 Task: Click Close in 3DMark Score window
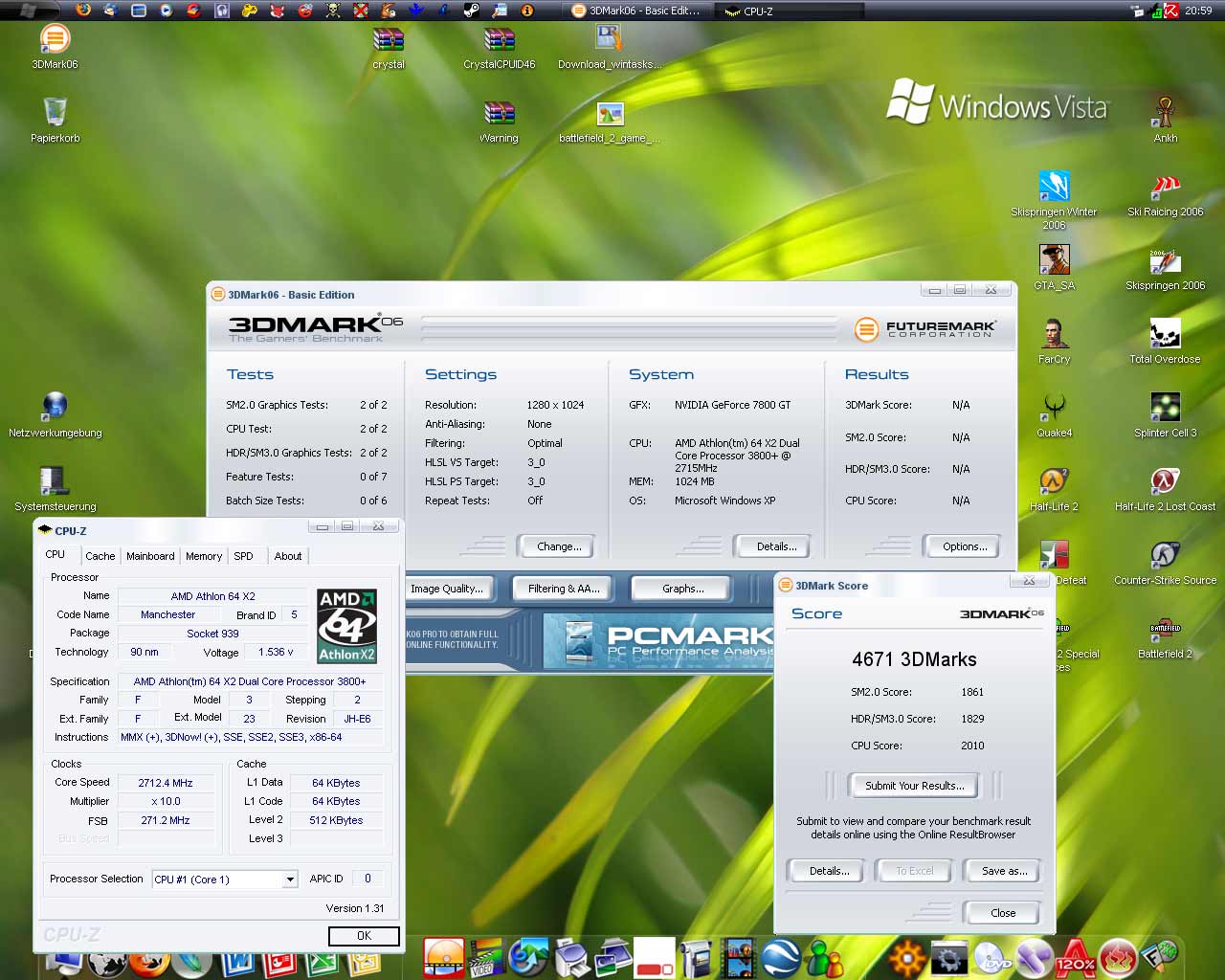pyautogui.click(x=1003, y=913)
